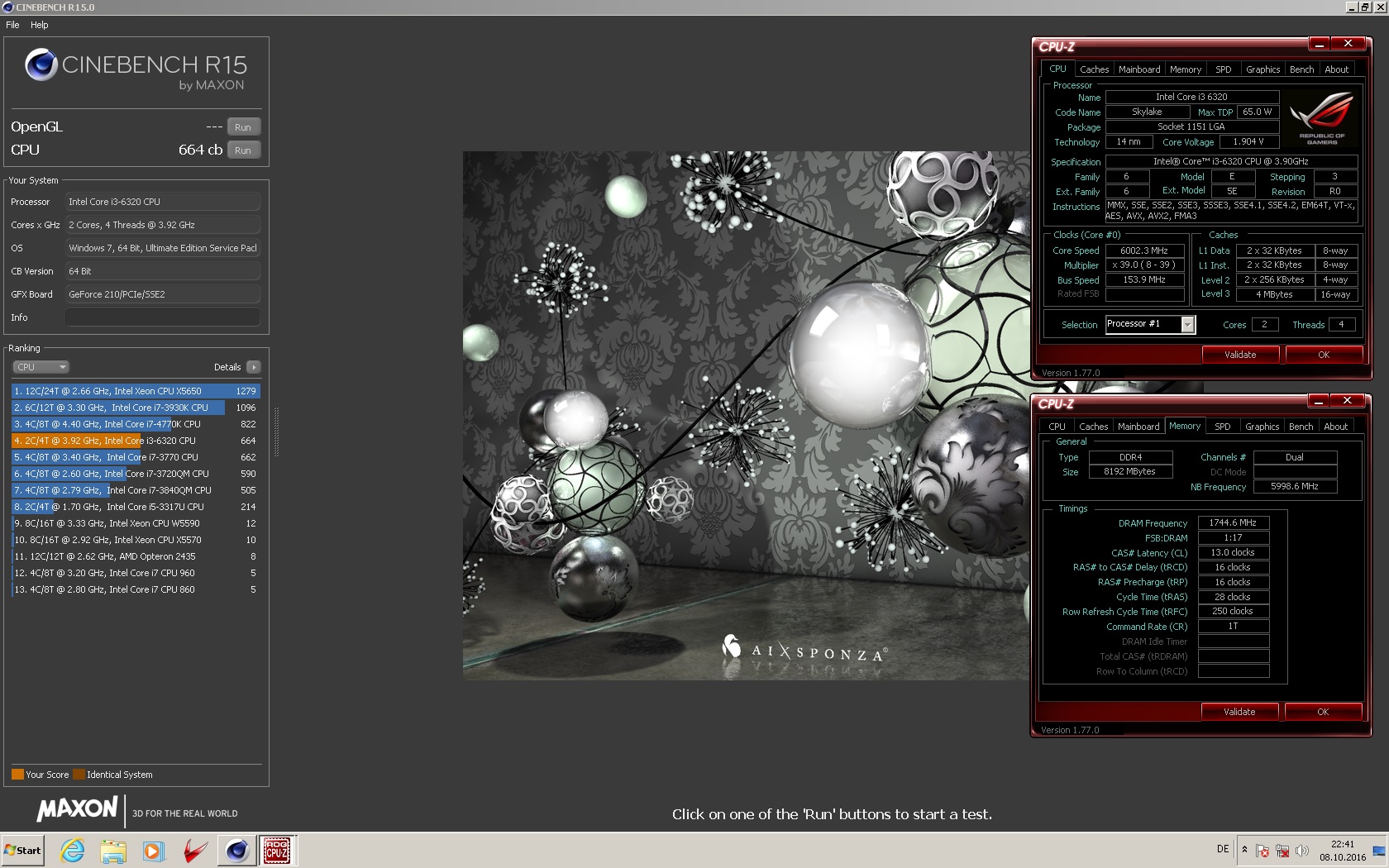Open the Processor #1 selection dropdown
The width and height of the screenshot is (1389, 868).
click(1150, 324)
